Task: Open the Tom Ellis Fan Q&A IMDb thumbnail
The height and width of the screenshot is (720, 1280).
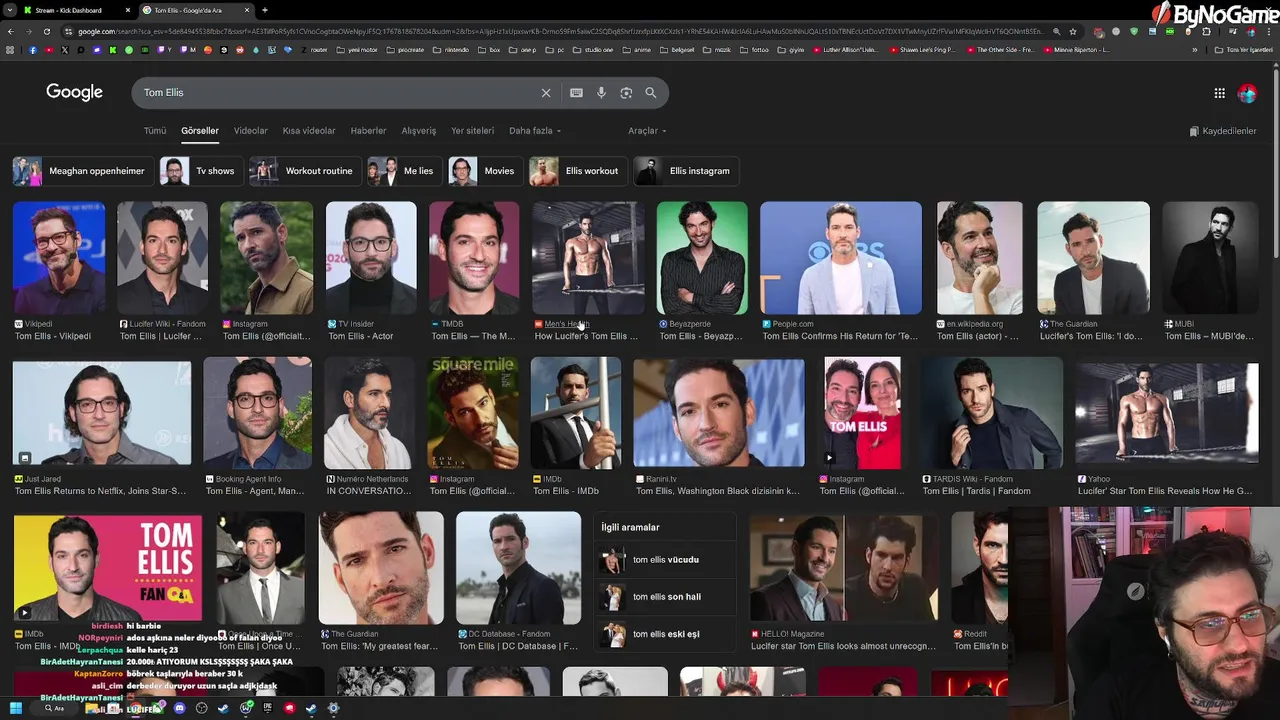Action: pyautogui.click(x=108, y=568)
